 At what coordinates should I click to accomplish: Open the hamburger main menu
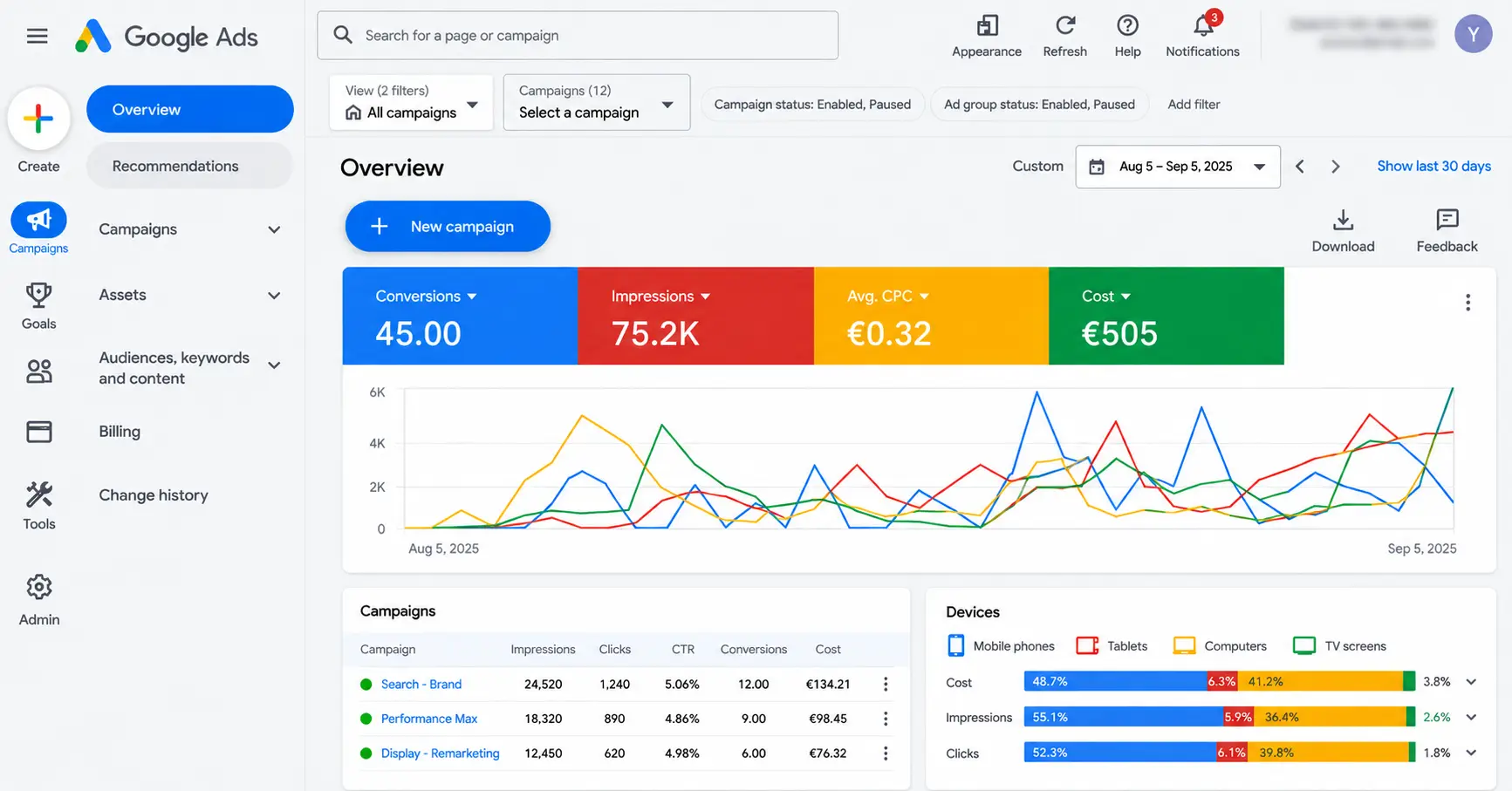click(37, 36)
